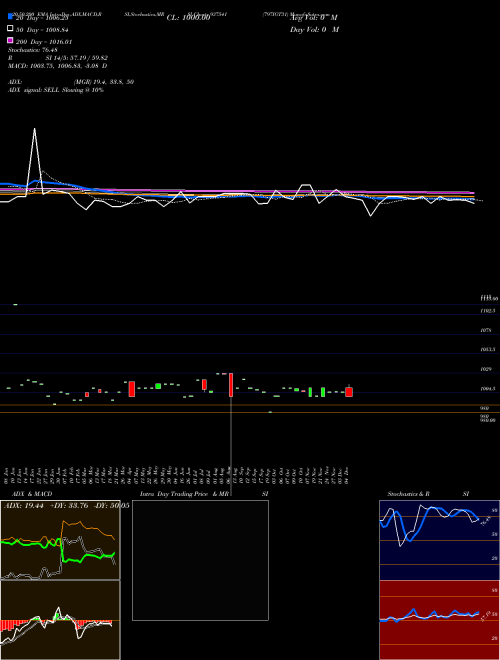Open the red RSI chart panel
Viewport: 500px width, 660px height.
(439, 620)
